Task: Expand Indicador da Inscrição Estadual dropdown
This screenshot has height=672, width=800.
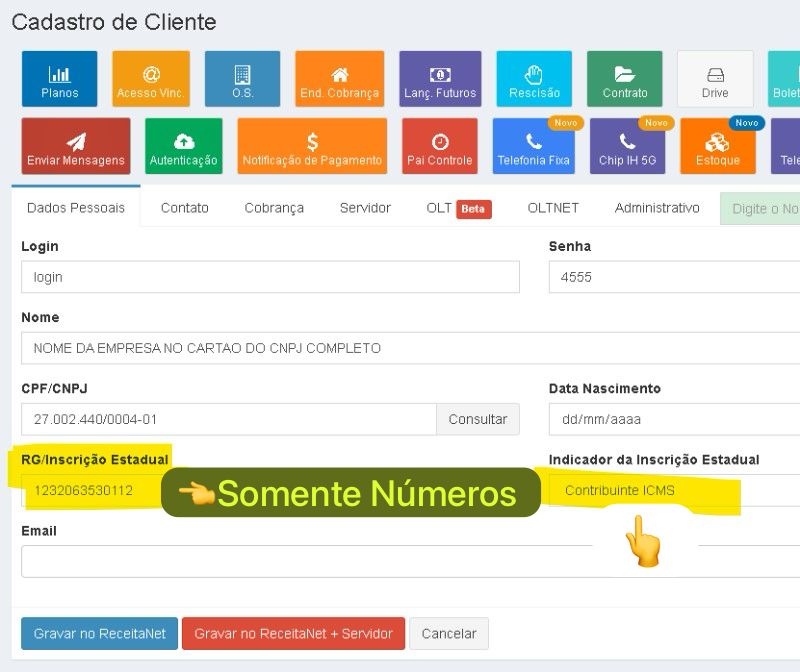Action: coord(674,491)
